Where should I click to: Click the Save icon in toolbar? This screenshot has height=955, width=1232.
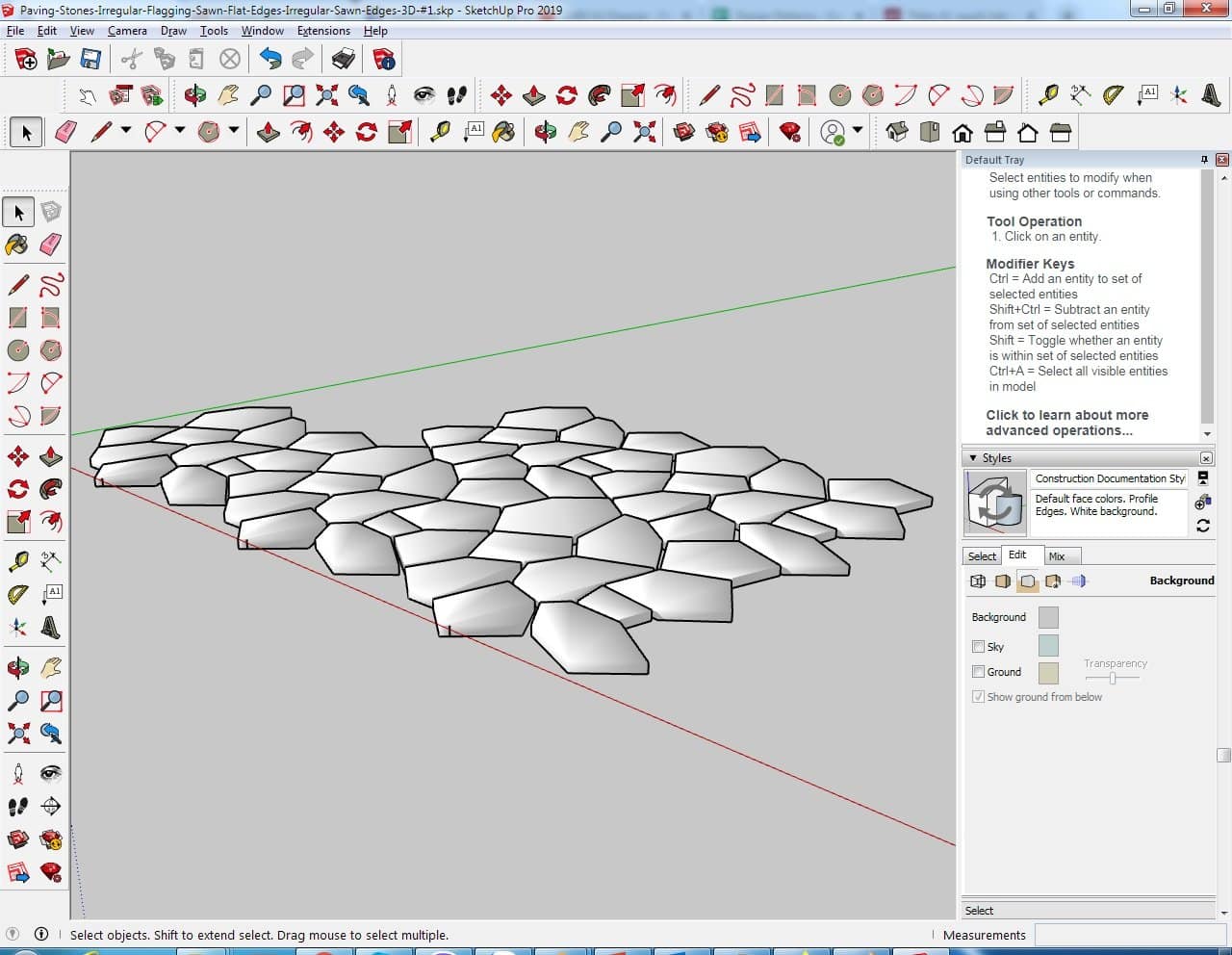pos(90,60)
